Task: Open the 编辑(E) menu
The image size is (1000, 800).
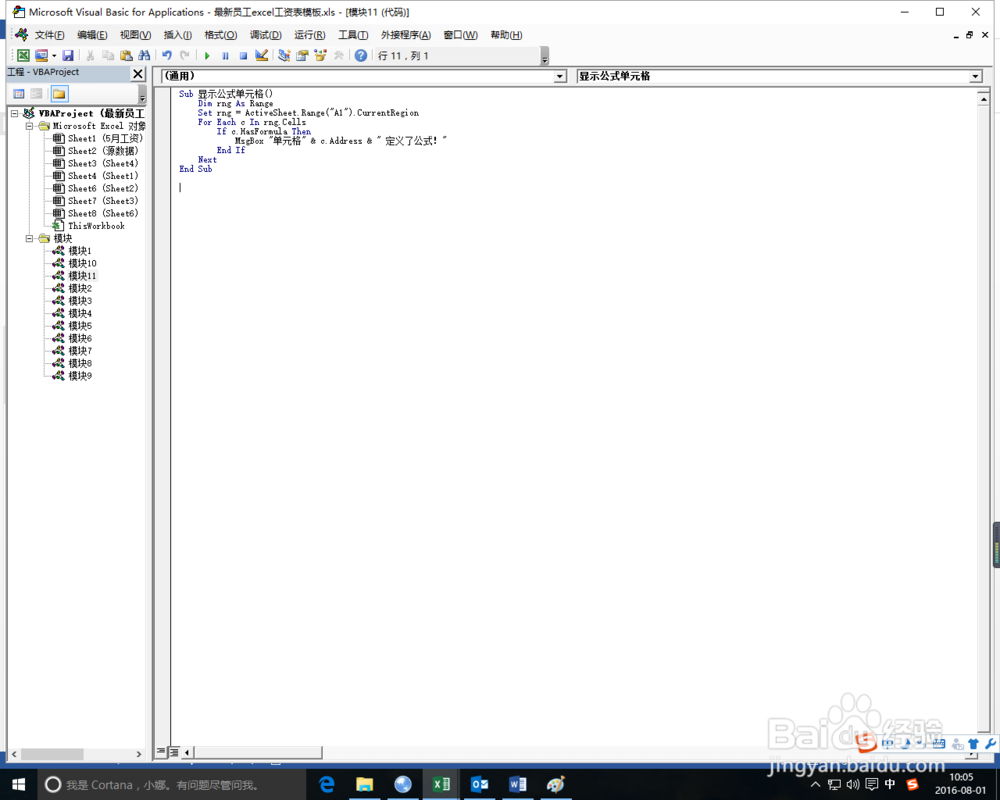Action: (92, 35)
